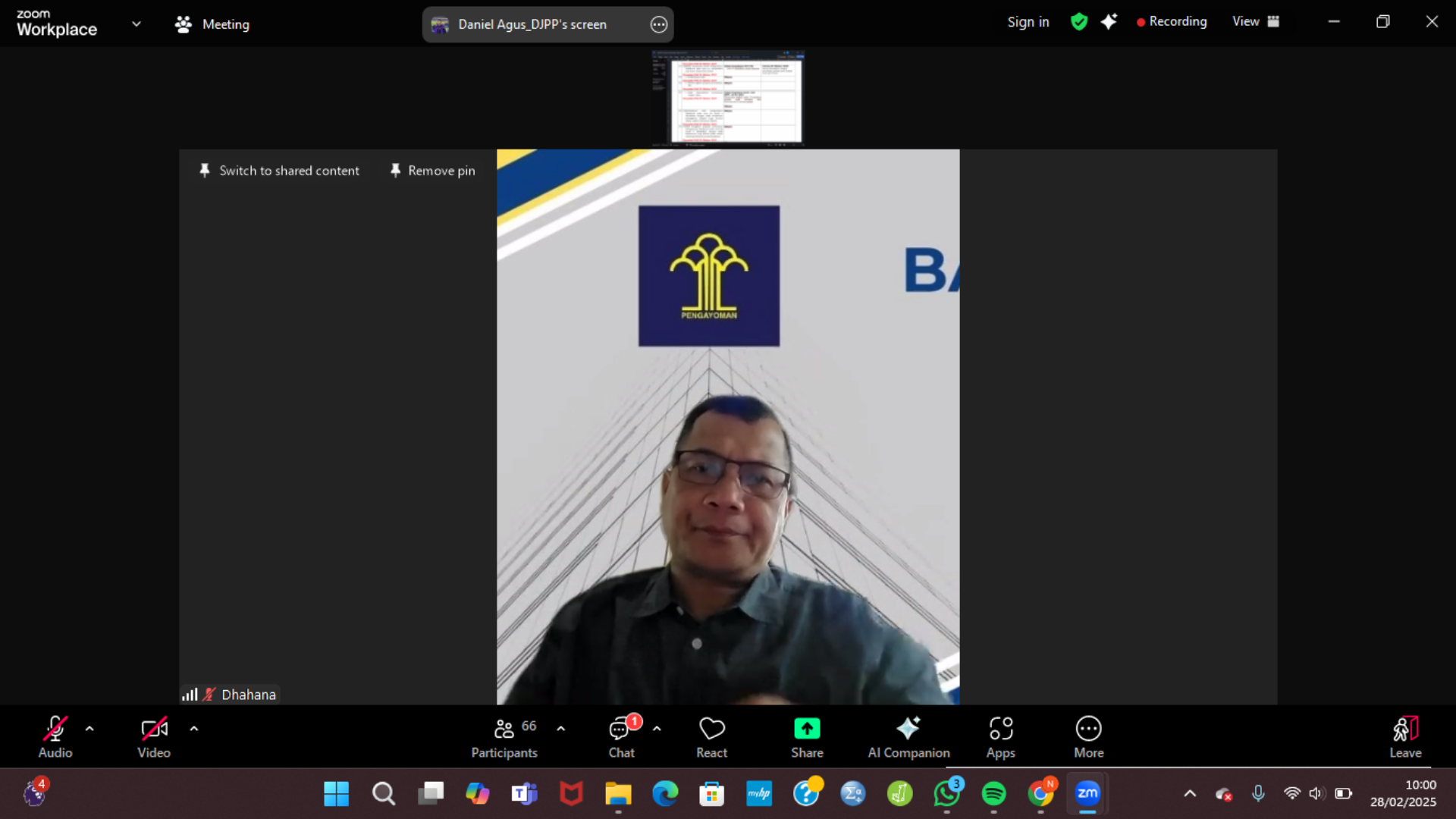1456x819 pixels.
Task: View the green encryption shield info
Action: (x=1078, y=22)
